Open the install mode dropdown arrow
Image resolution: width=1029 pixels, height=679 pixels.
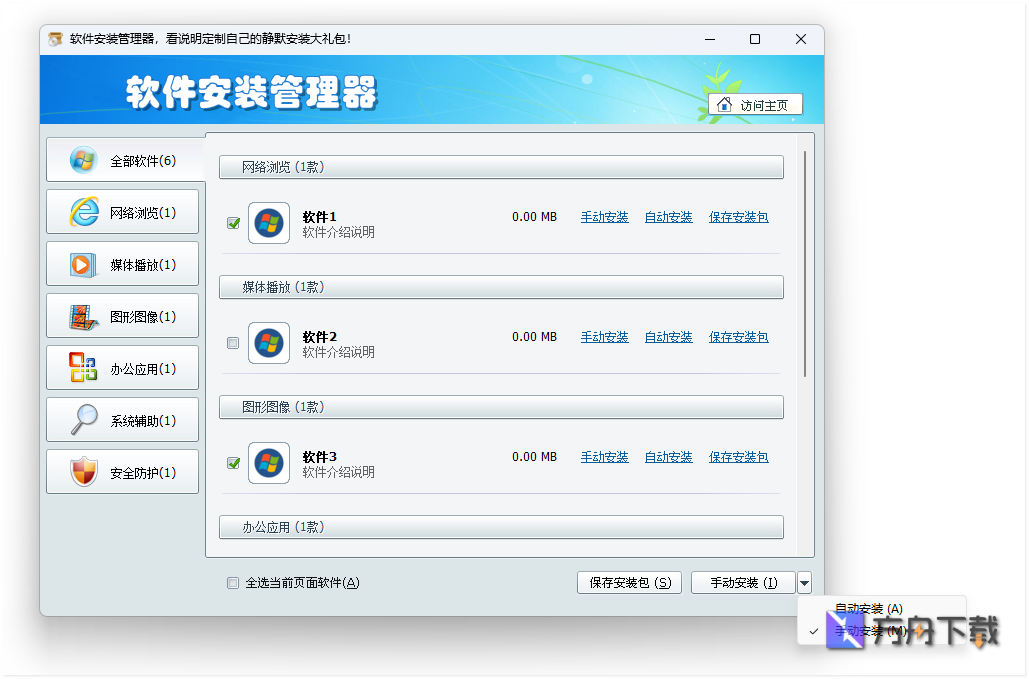click(803, 581)
